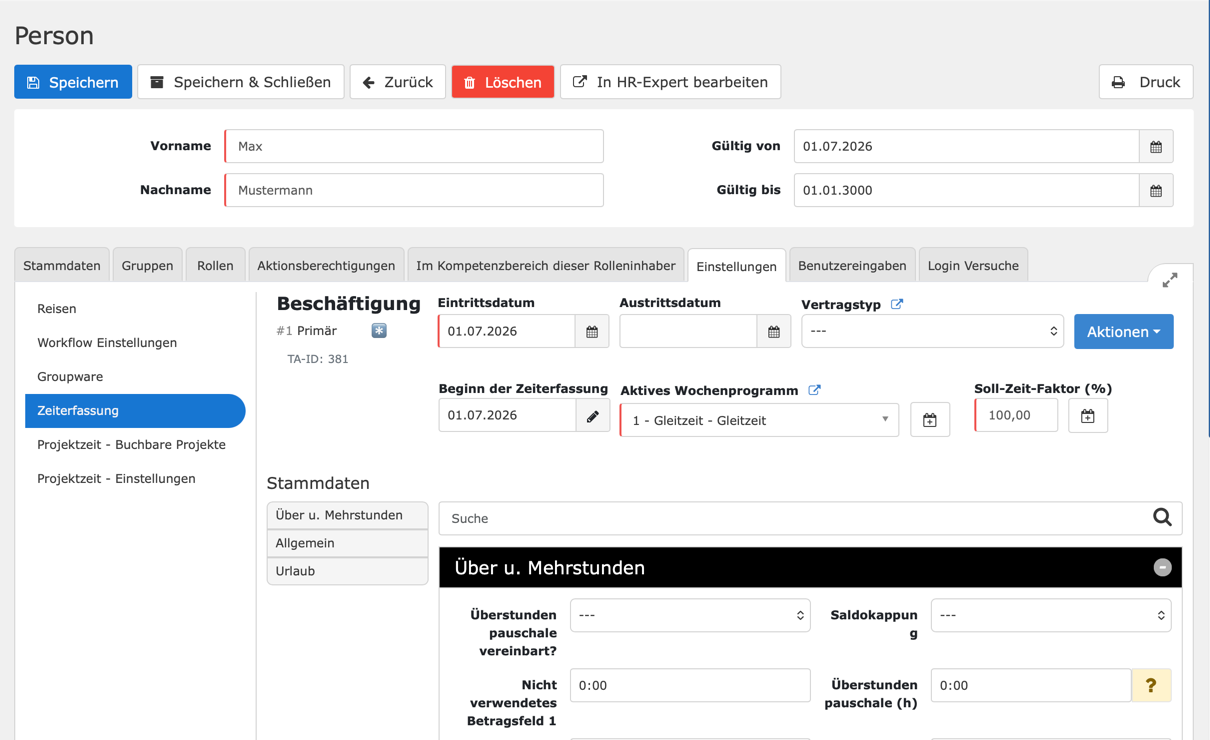1210x740 pixels.
Task: Click Nicht verwendetes Betragsfeld 1 input
Action: click(690, 685)
